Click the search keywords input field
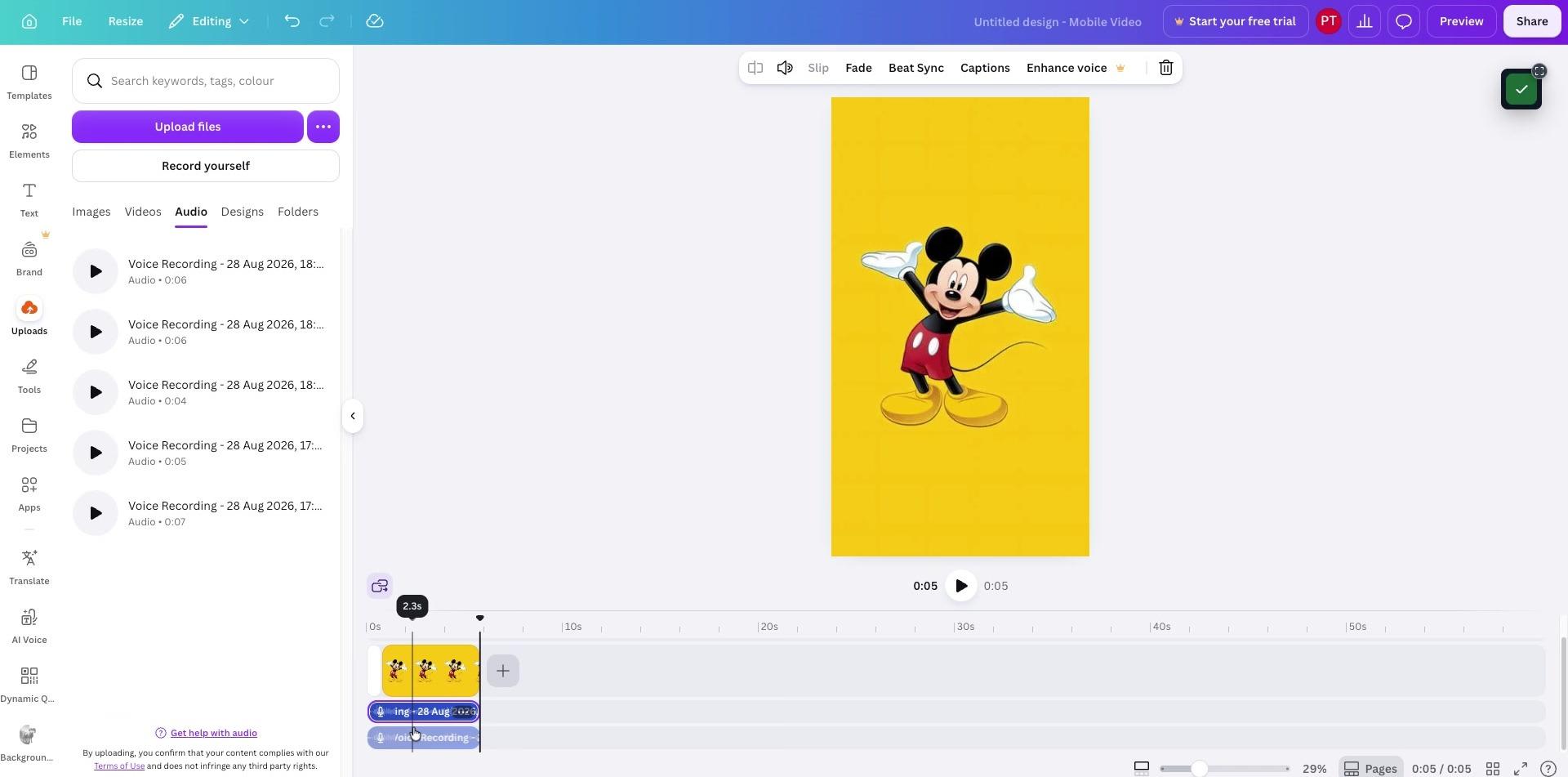The height and width of the screenshot is (777, 1568). pyautogui.click(x=206, y=81)
